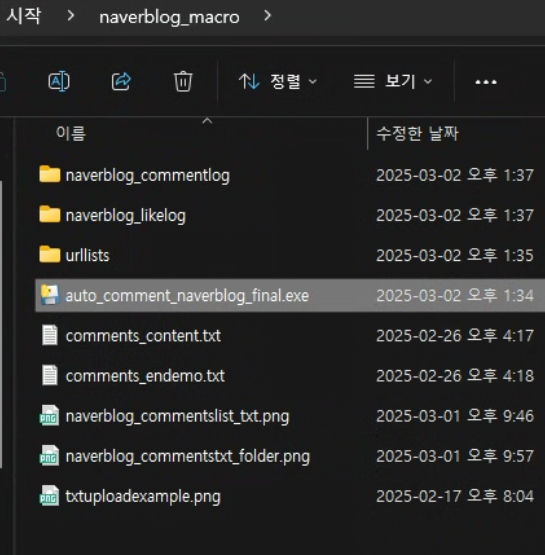545x555 pixels.
Task: Click the Rename toolbar icon
Action: (x=59, y=81)
